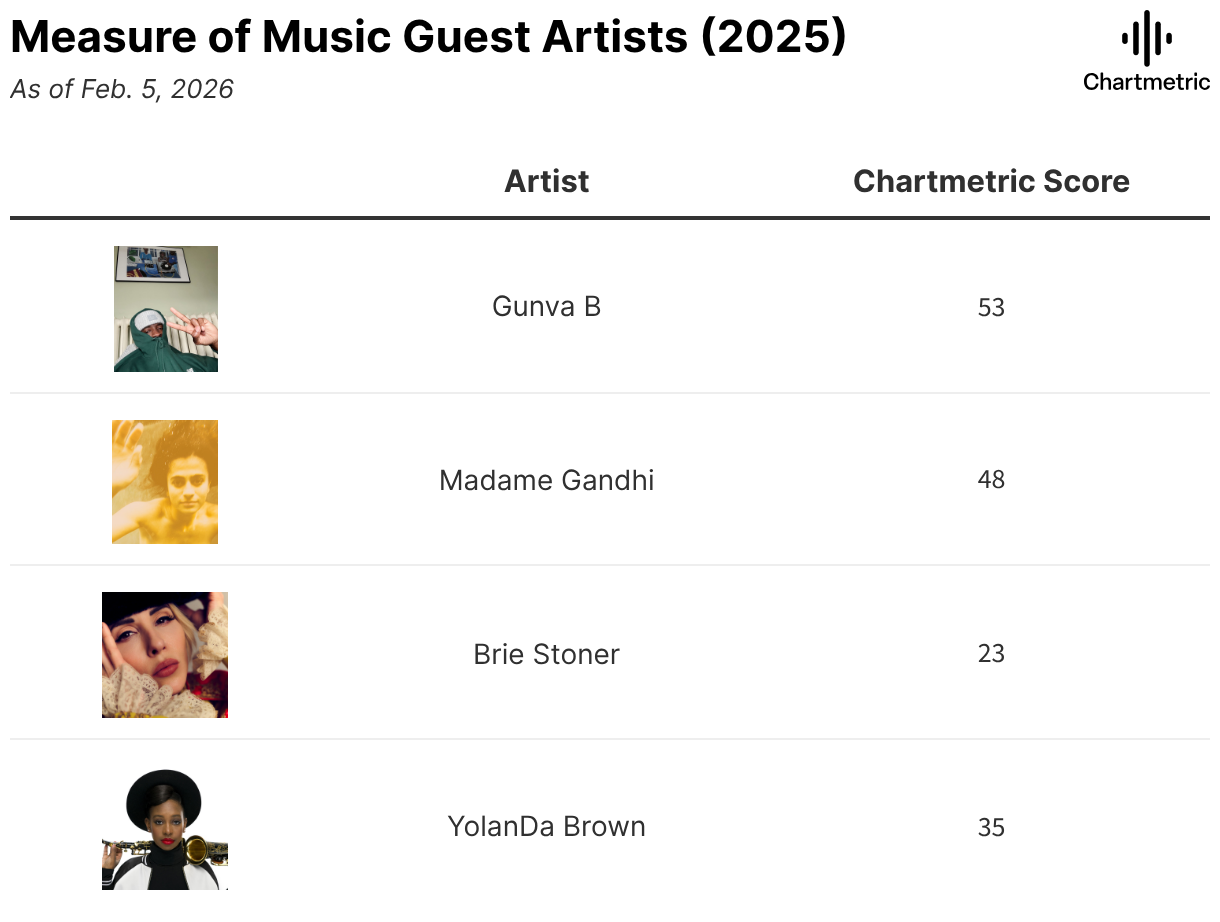Open Brie Stoner's artist photo
This screenshot has height=922, width=1220.
pos(165,655)
